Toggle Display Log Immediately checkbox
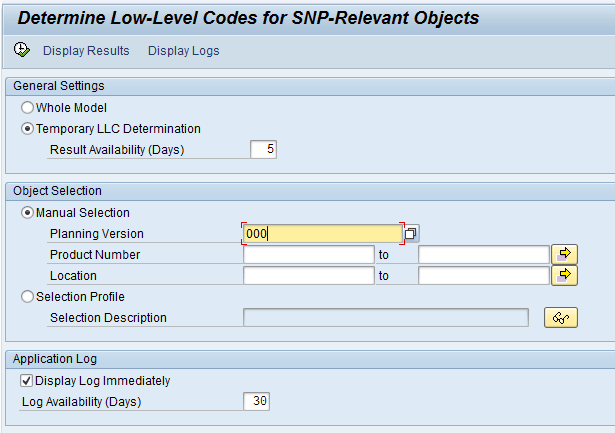Viewport: 615px width, 433px height. tap(26, 380)
